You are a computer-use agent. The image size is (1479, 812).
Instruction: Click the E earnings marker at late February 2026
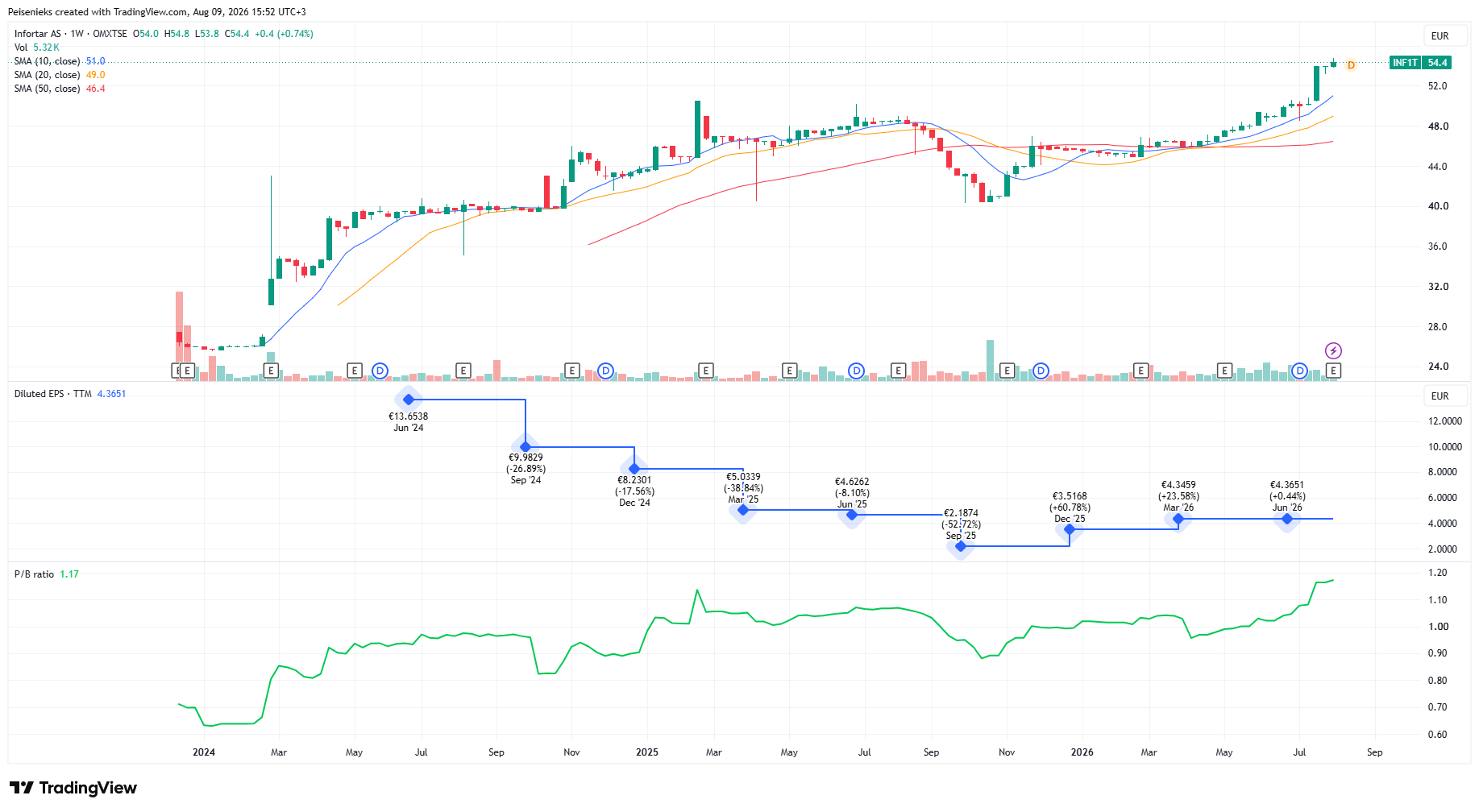[1140, 371]
